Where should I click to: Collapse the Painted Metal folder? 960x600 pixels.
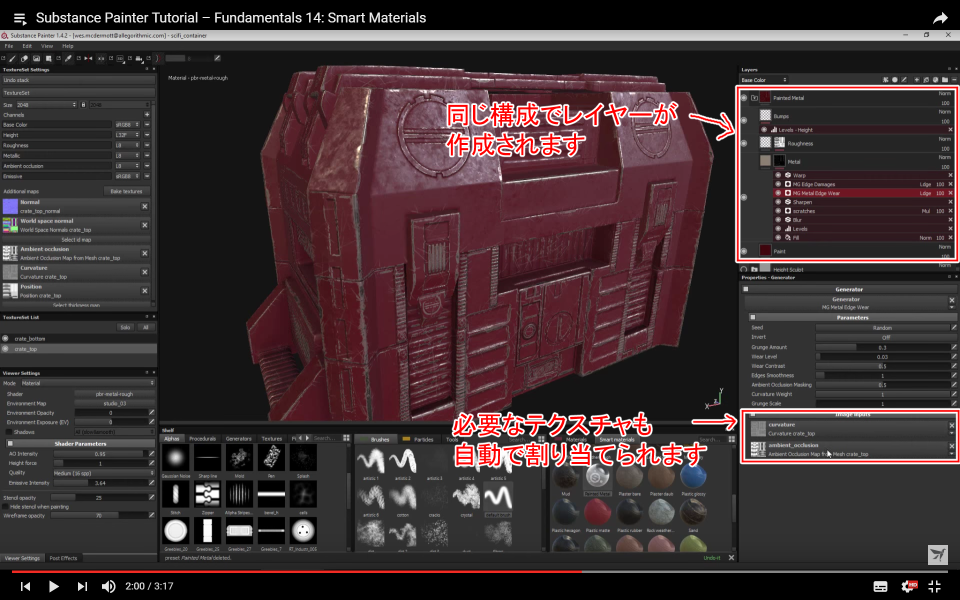pyautogui.click(x=754, y=98)
